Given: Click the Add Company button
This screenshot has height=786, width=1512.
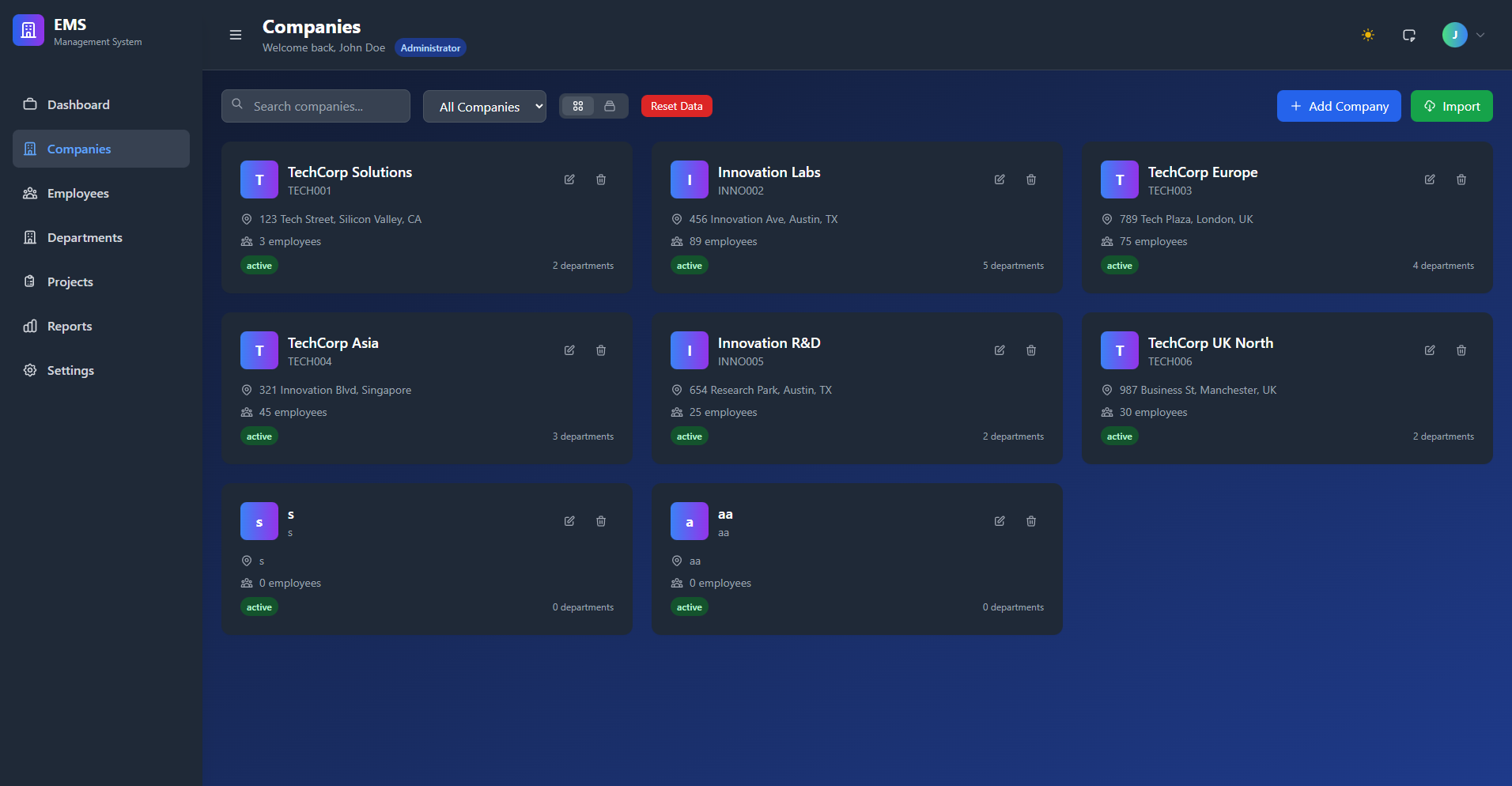Looking at the screenshot, I should [1338, 105].
